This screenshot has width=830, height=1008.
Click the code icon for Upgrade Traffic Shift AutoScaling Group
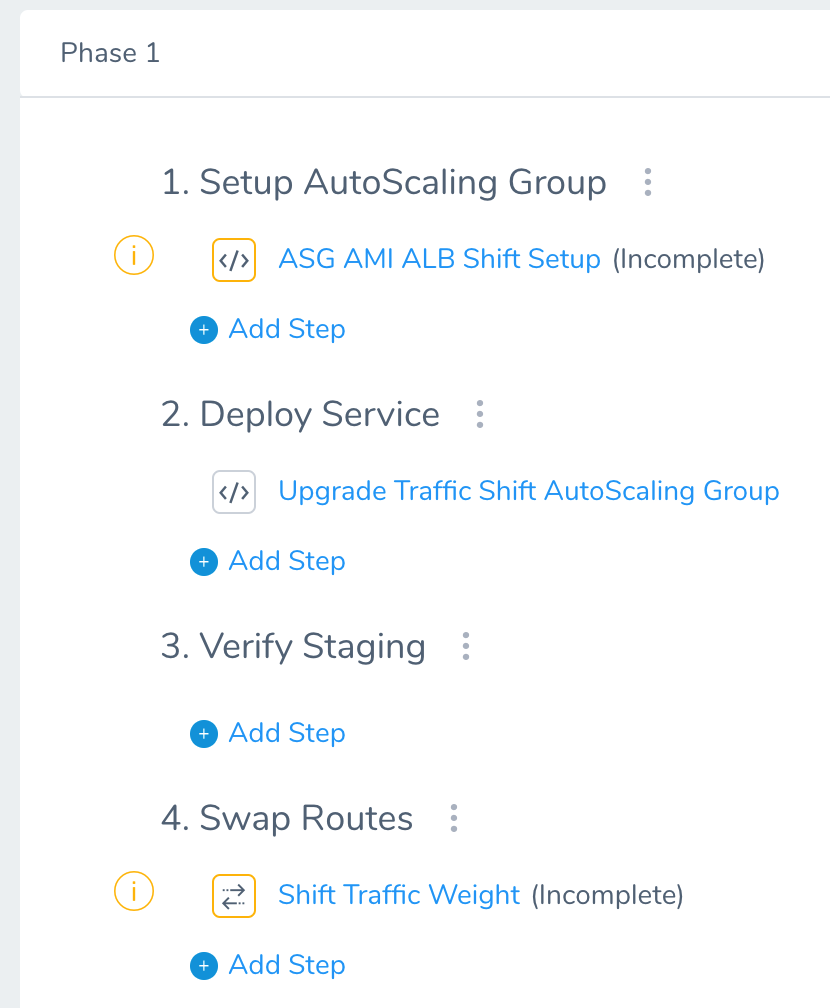[x=234, y=492]
